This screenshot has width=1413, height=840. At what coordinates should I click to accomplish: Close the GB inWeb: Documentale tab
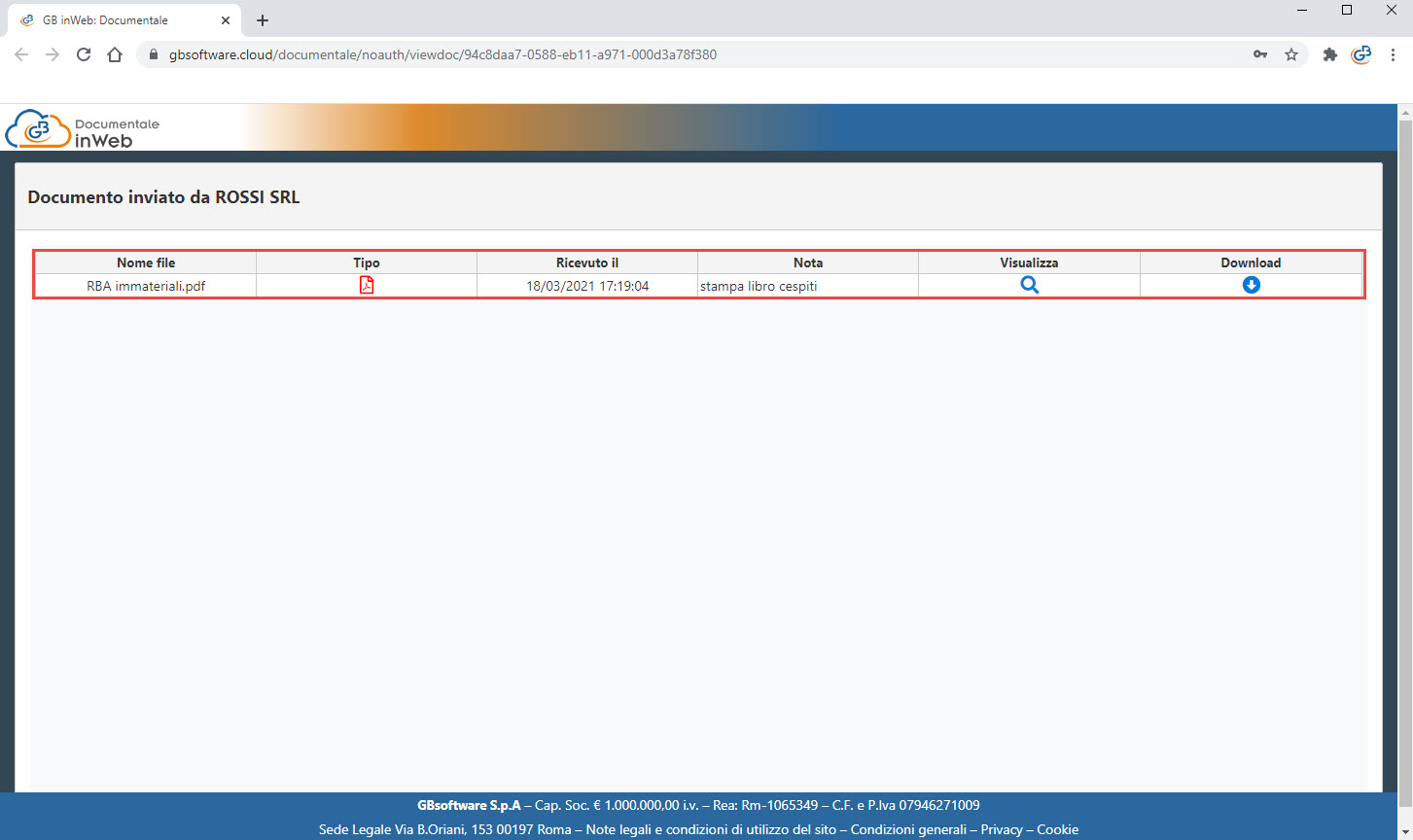[226, 20]
